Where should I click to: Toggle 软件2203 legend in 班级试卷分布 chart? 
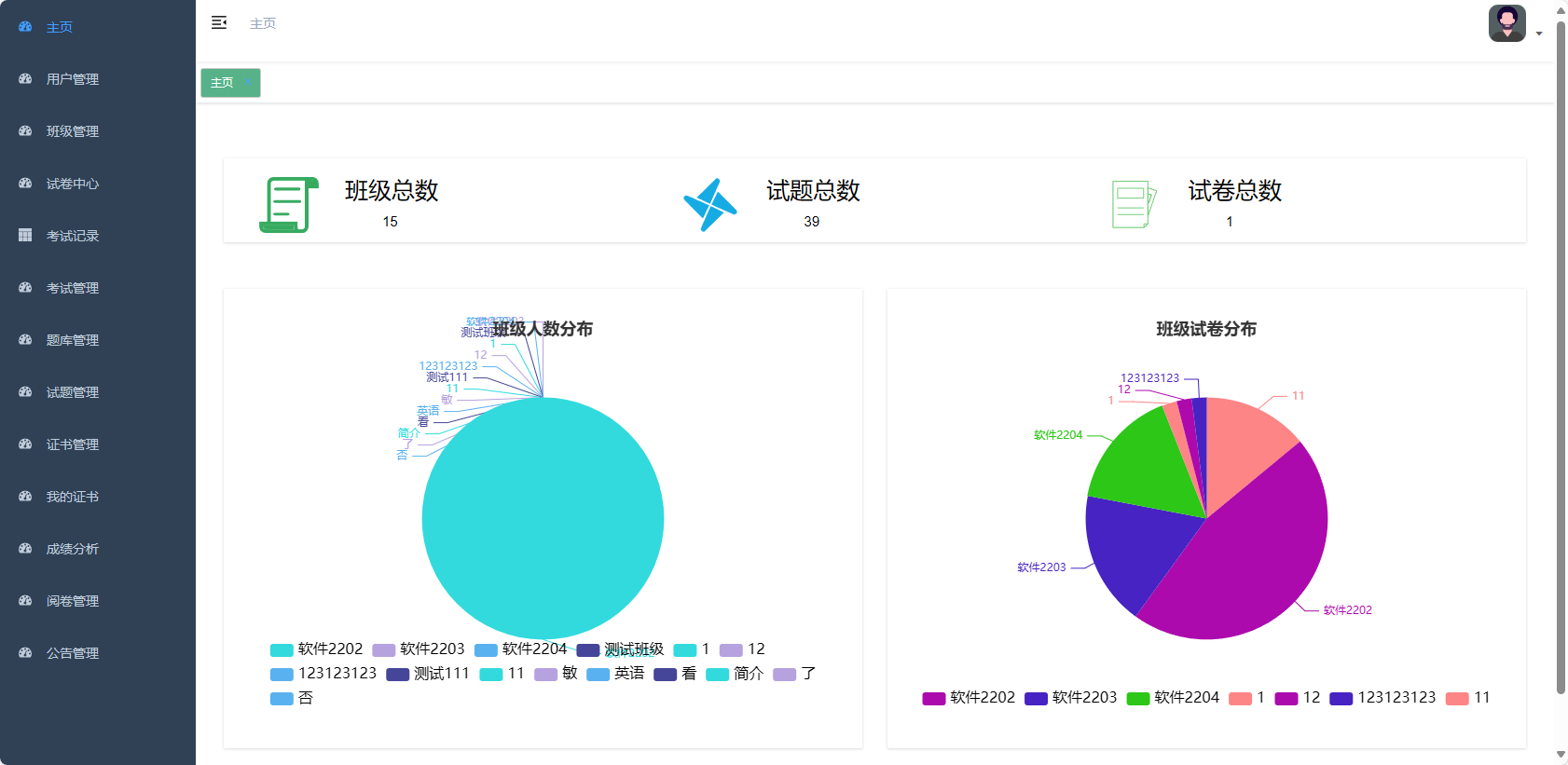(x=1071, y=698)
